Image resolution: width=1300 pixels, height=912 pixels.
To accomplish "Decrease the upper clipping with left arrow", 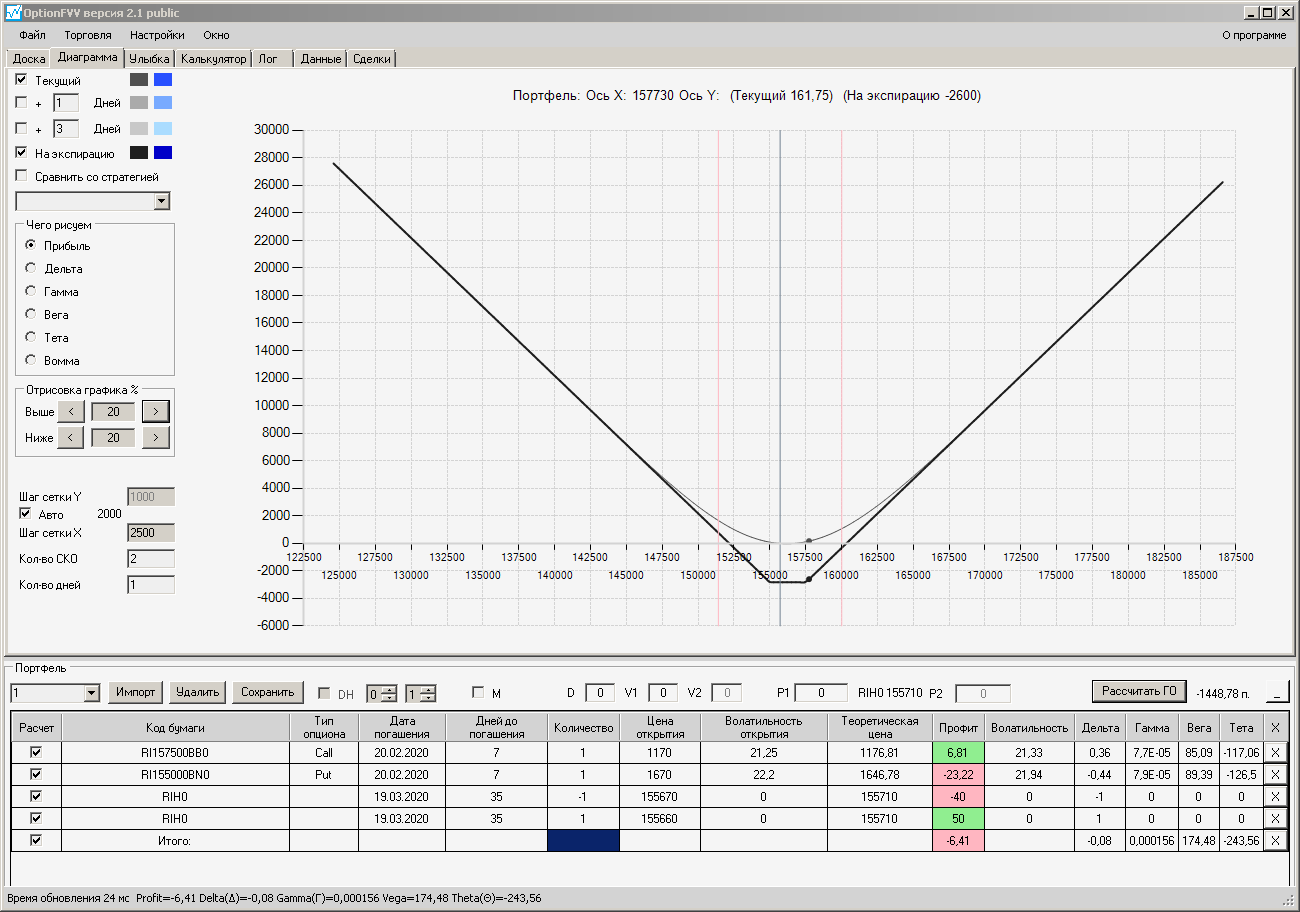I will click(70, 411).
